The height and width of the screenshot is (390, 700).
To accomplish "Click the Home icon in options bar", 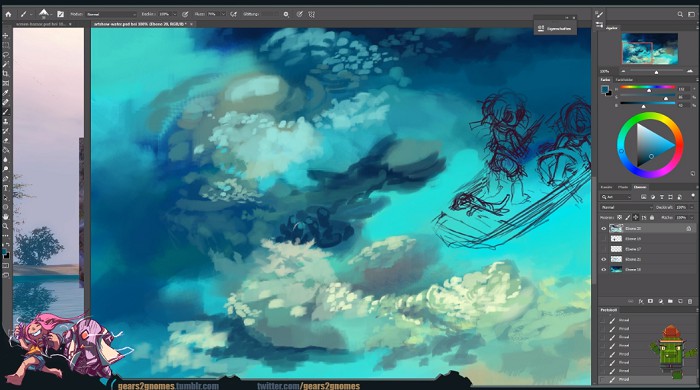I will click(x=8, y=14).
